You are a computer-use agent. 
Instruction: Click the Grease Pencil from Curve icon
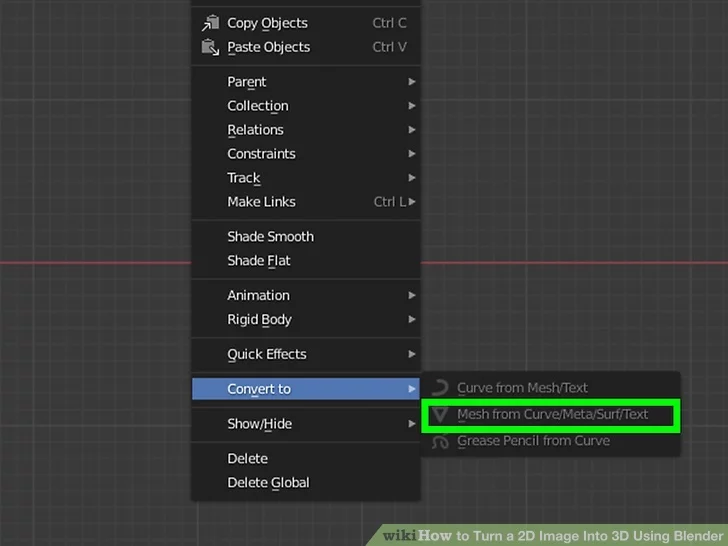tap(439, 441)
